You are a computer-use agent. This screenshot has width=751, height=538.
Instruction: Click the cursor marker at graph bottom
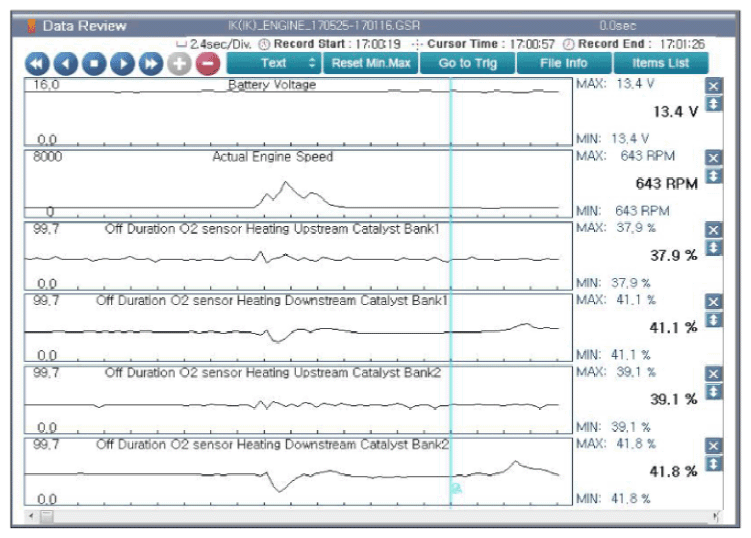455,489
